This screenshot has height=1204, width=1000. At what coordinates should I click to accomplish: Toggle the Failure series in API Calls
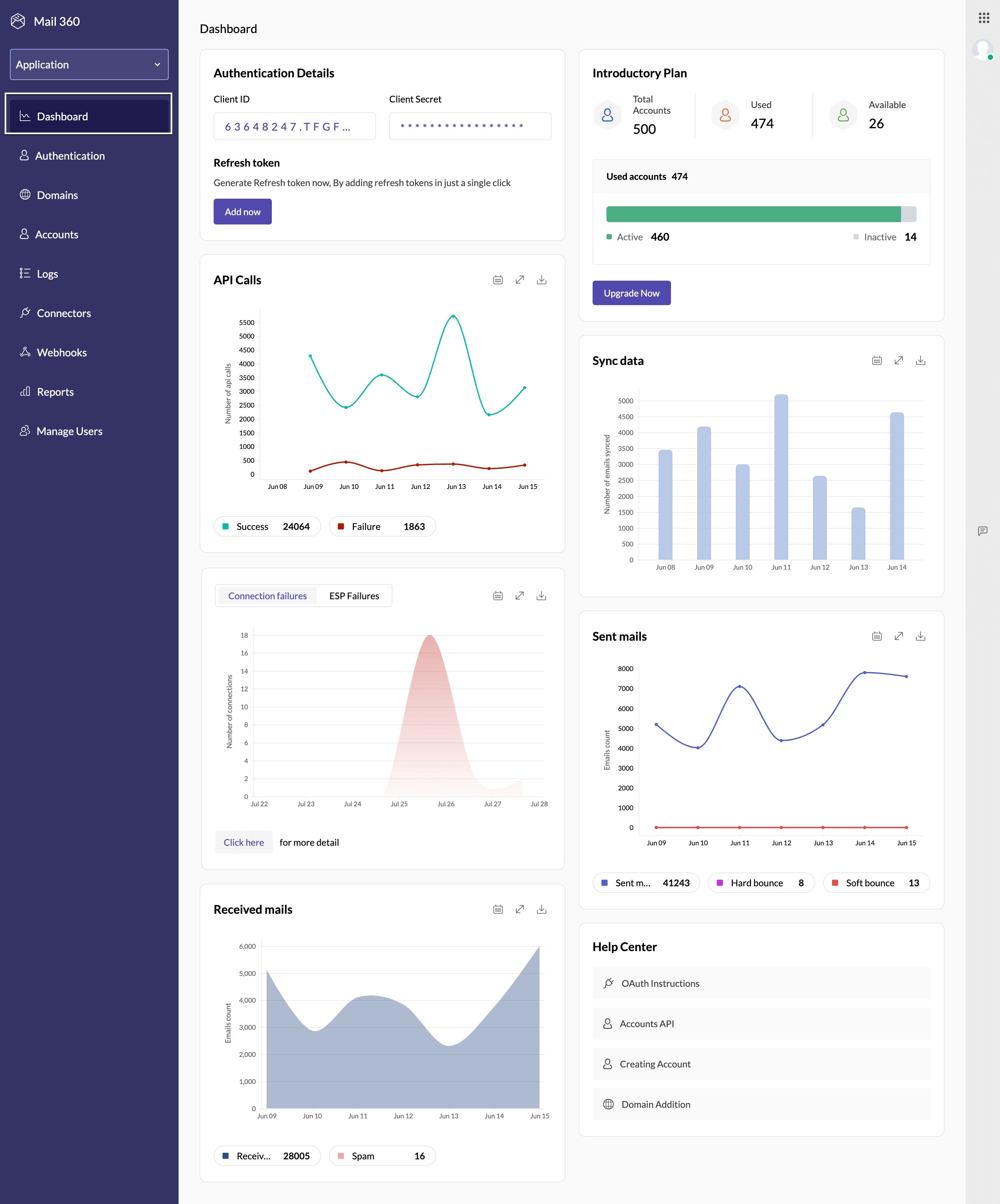click(x=382, y=526)
